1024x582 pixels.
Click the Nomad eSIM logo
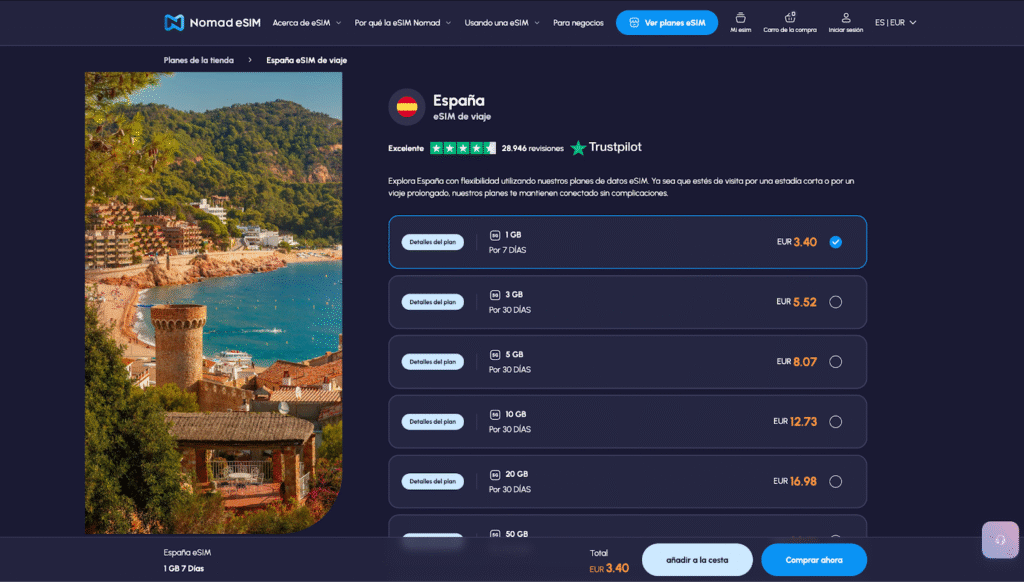(211, 22)
